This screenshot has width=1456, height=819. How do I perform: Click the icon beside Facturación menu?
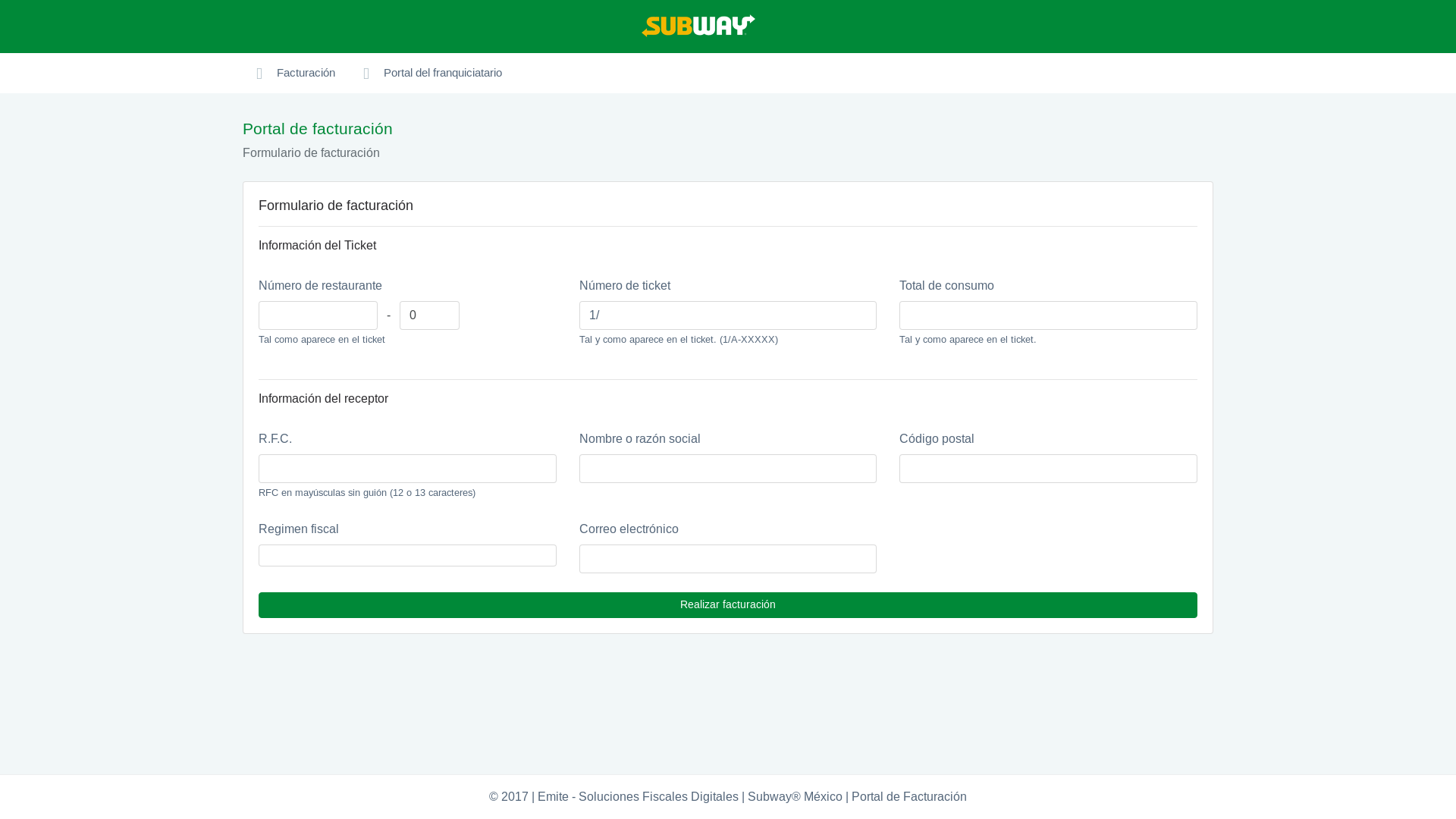pos(259,74)
